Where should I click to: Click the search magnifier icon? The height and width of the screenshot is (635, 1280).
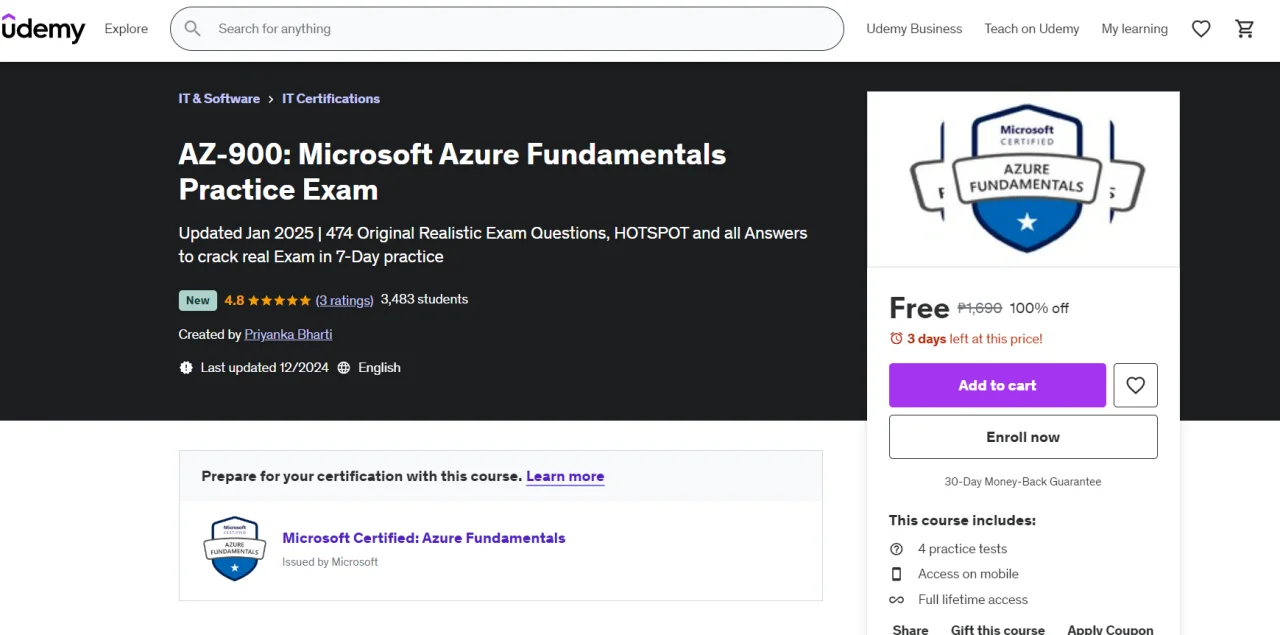[x=193, y=29]
